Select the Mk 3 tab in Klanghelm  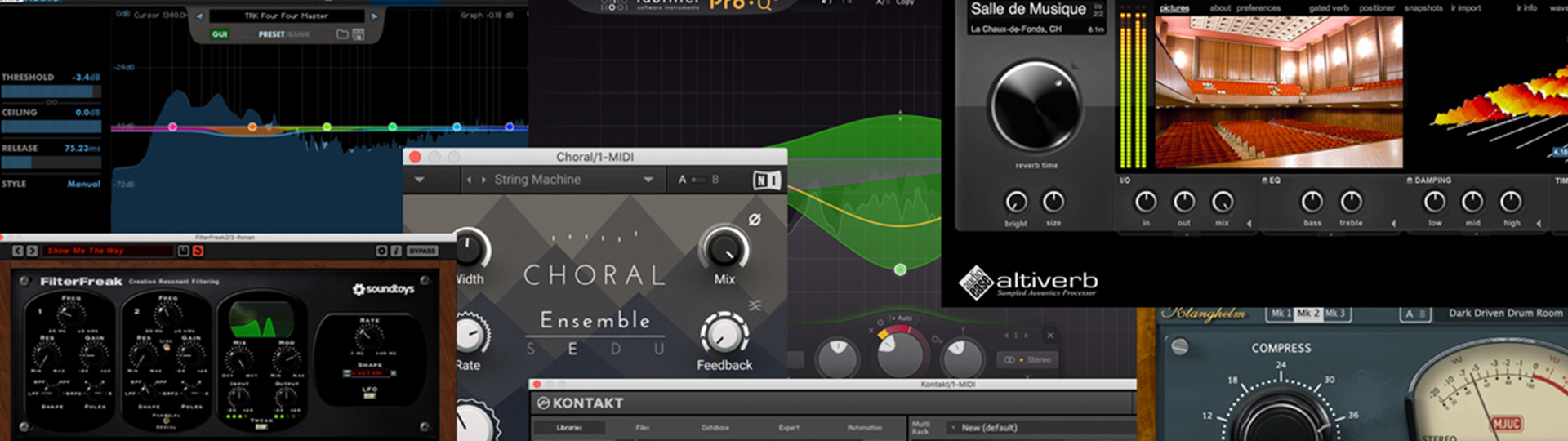(1333, 314)
